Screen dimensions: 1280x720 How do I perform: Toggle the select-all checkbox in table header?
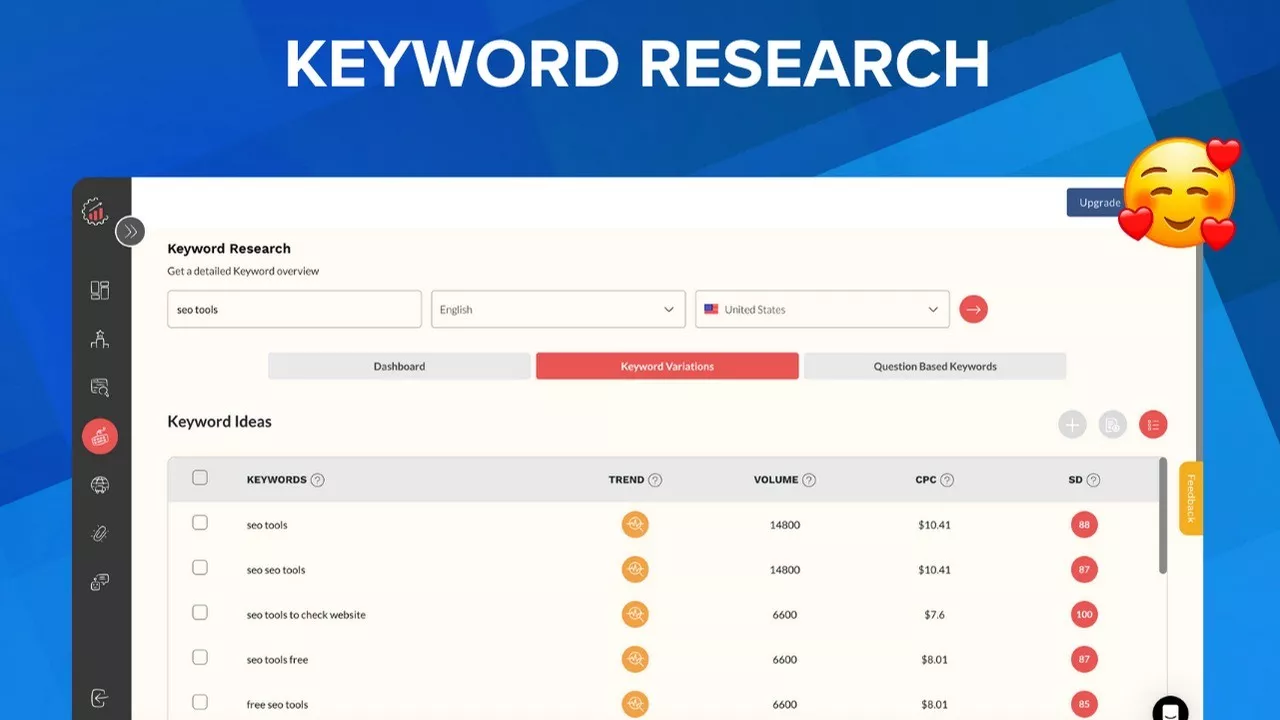200,478
